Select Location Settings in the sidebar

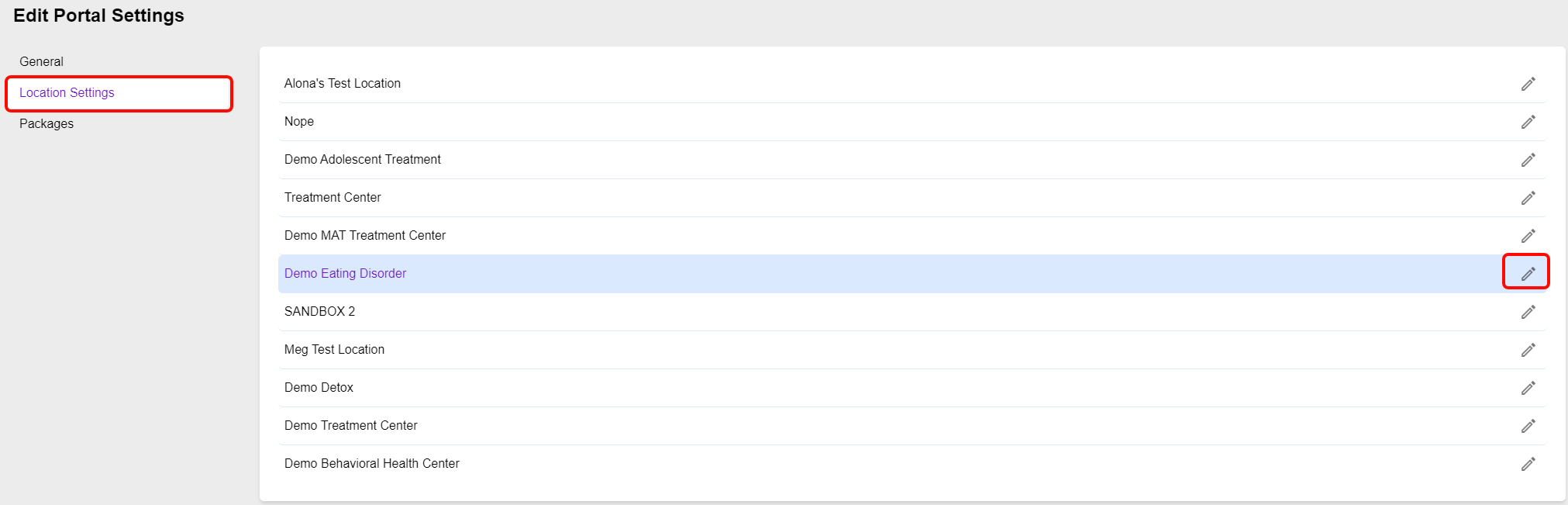tap(67, 93)
